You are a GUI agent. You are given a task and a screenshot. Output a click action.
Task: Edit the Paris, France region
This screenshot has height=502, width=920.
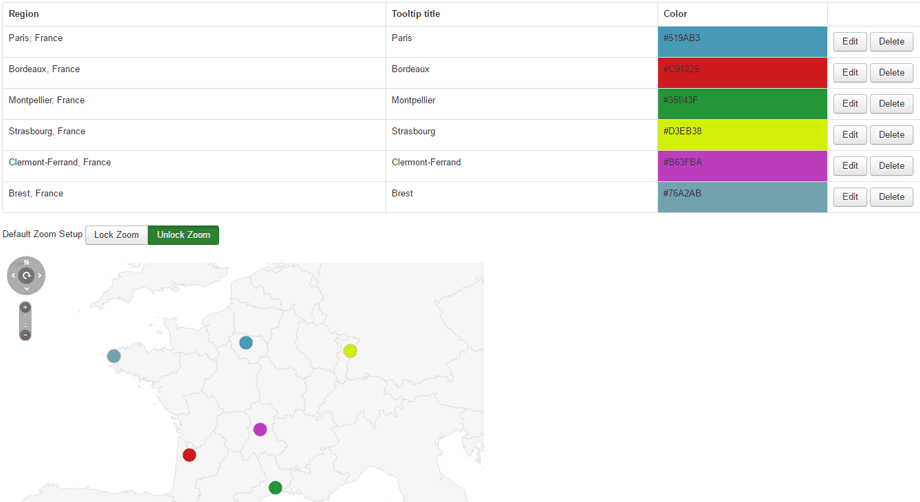[849, 42]
